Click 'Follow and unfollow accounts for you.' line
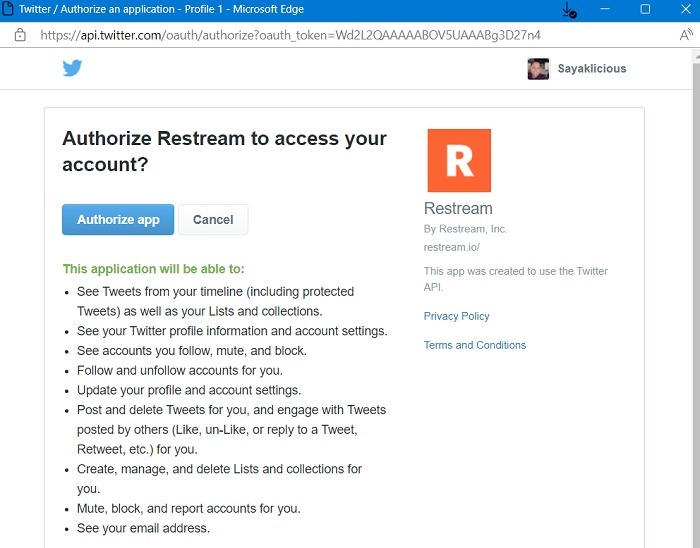The image size is (700, 548). pyautogui.click(x=180, y=370)
